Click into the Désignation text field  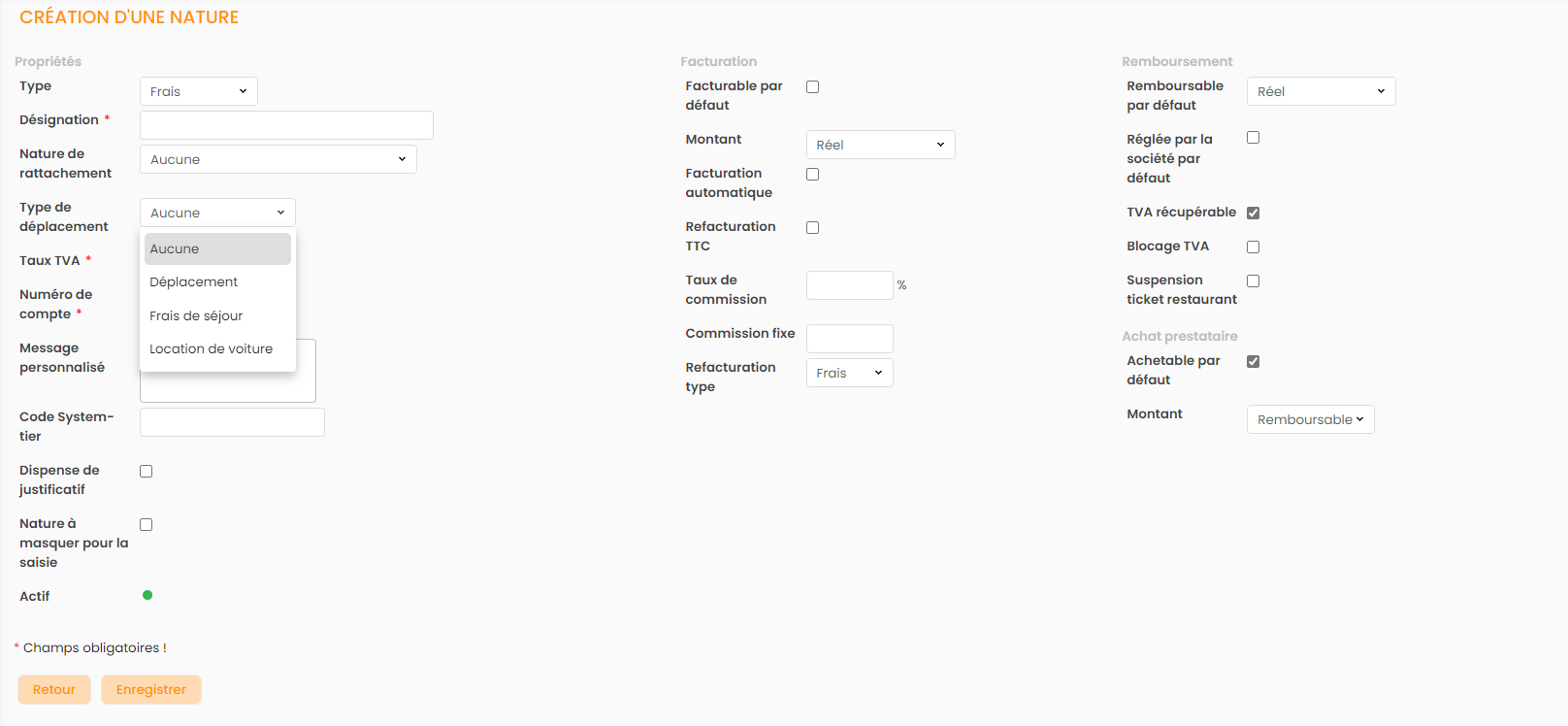[286, 125]
